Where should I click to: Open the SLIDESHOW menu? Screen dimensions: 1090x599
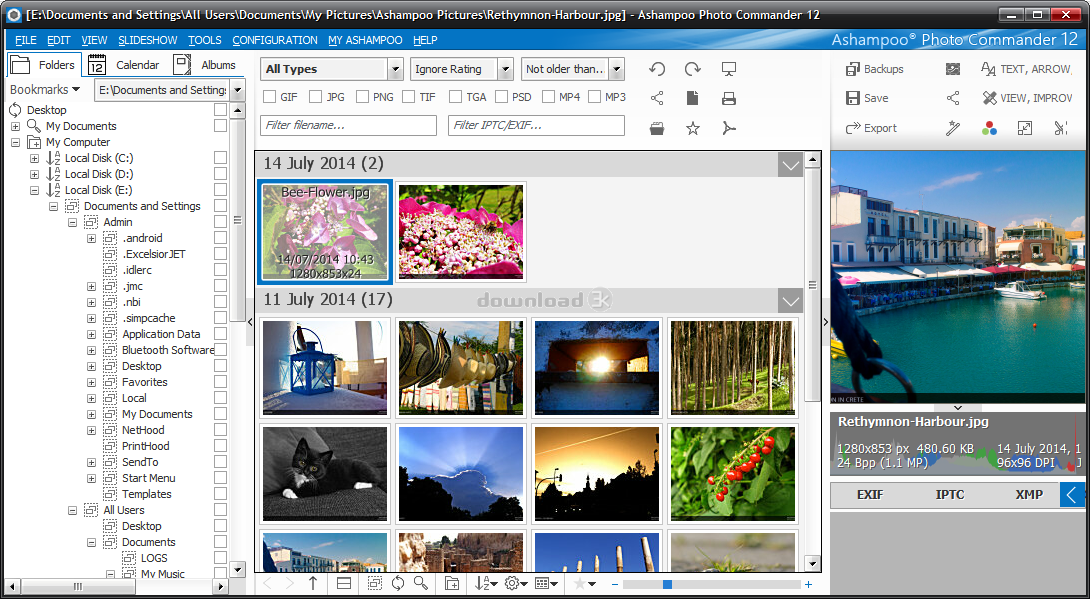coord(147,40)
